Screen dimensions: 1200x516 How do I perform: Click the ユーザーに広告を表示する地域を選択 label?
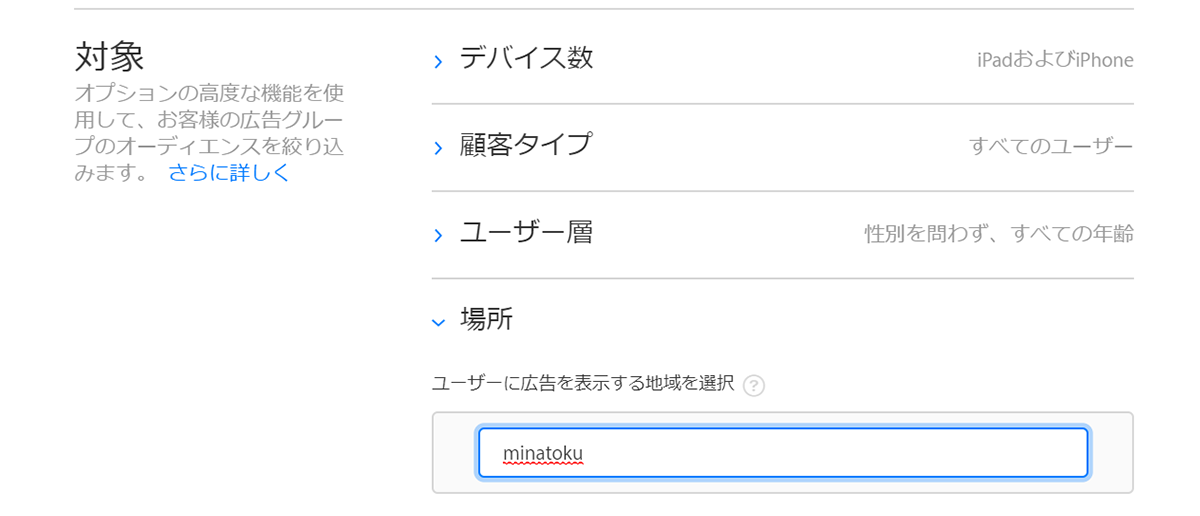pos(583,384)
